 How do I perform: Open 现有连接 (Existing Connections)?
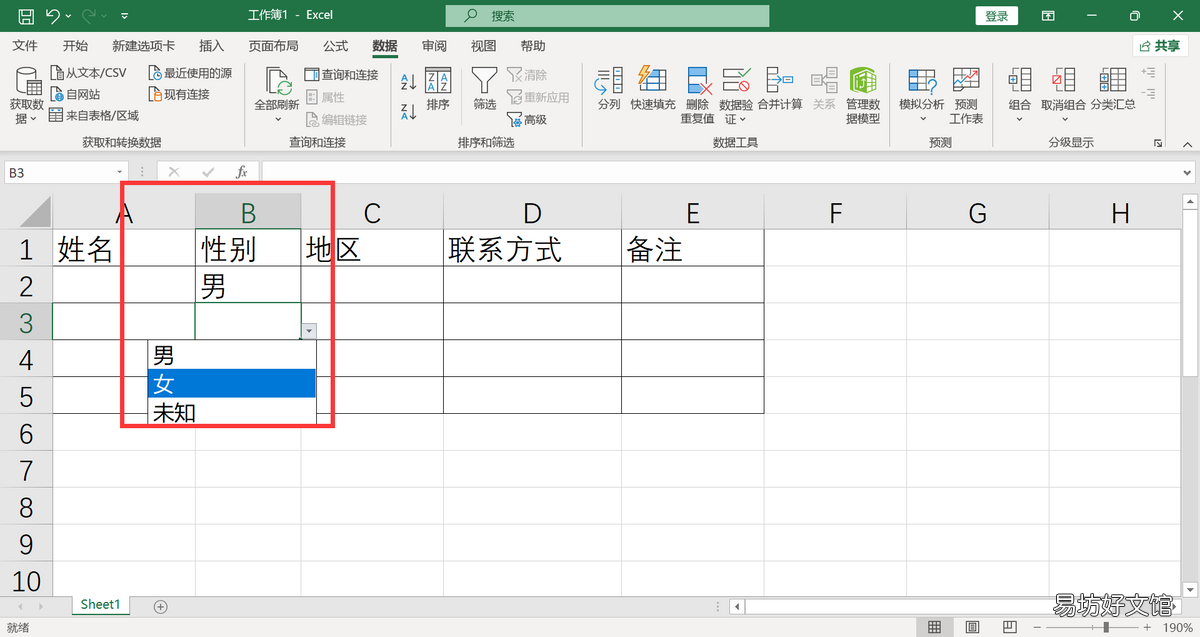(179, 94)
